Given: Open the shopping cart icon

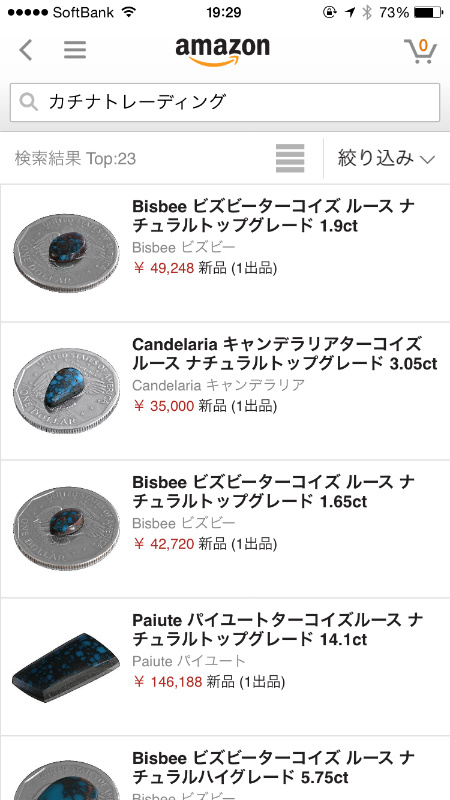Looking at the screenshot, I should click(x=420, y=51).
